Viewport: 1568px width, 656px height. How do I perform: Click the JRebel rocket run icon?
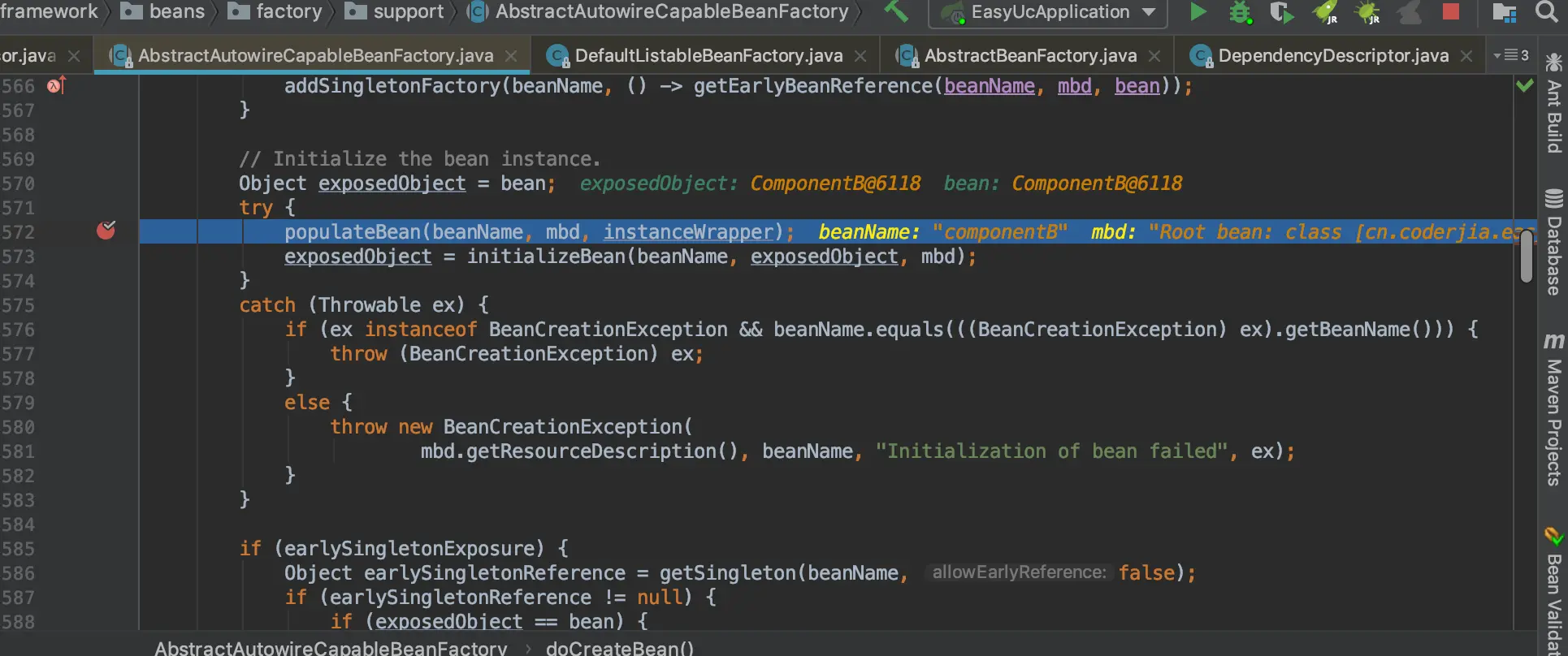point(1325,12)
